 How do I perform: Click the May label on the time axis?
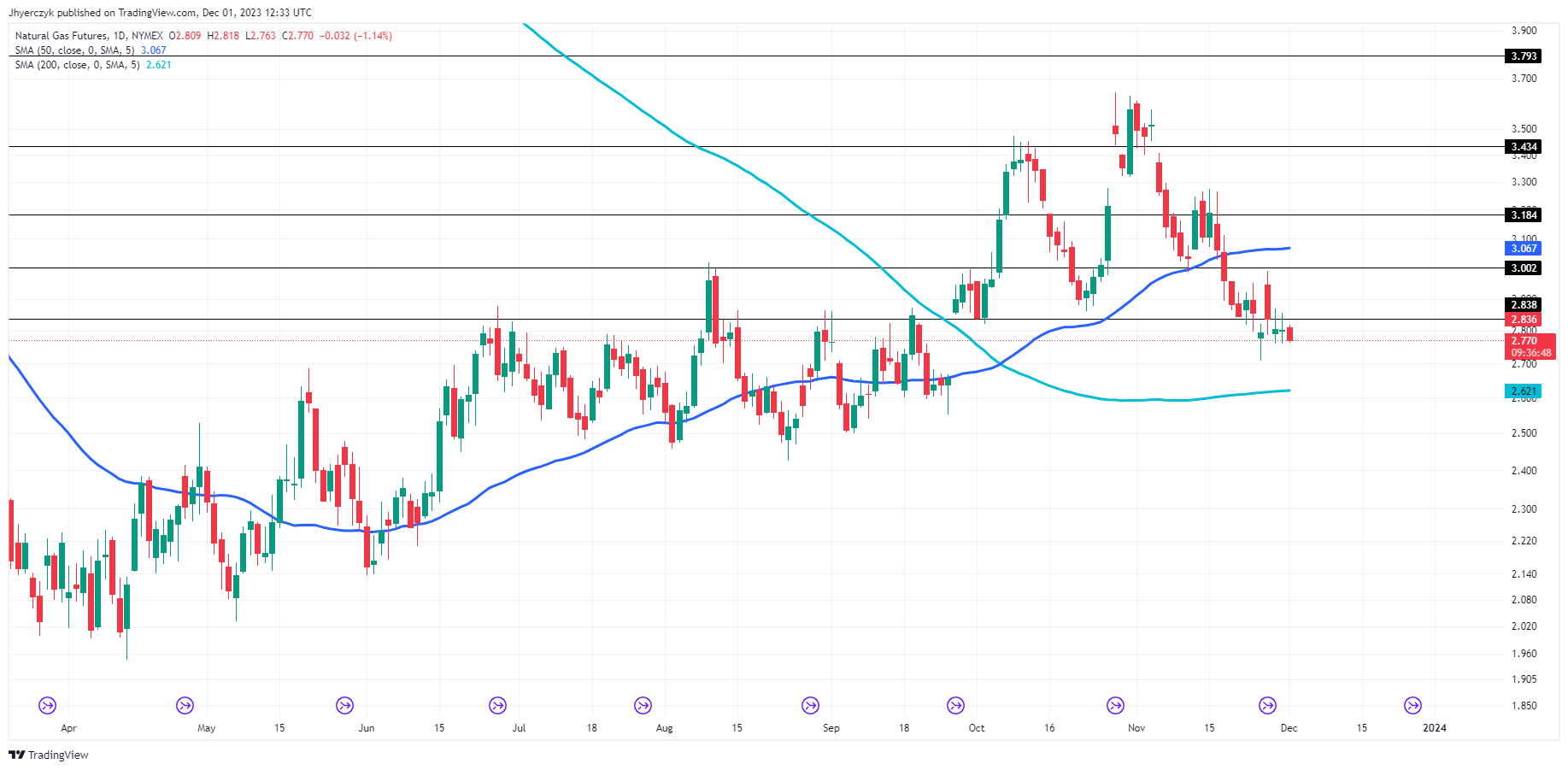tap(206, 728)
